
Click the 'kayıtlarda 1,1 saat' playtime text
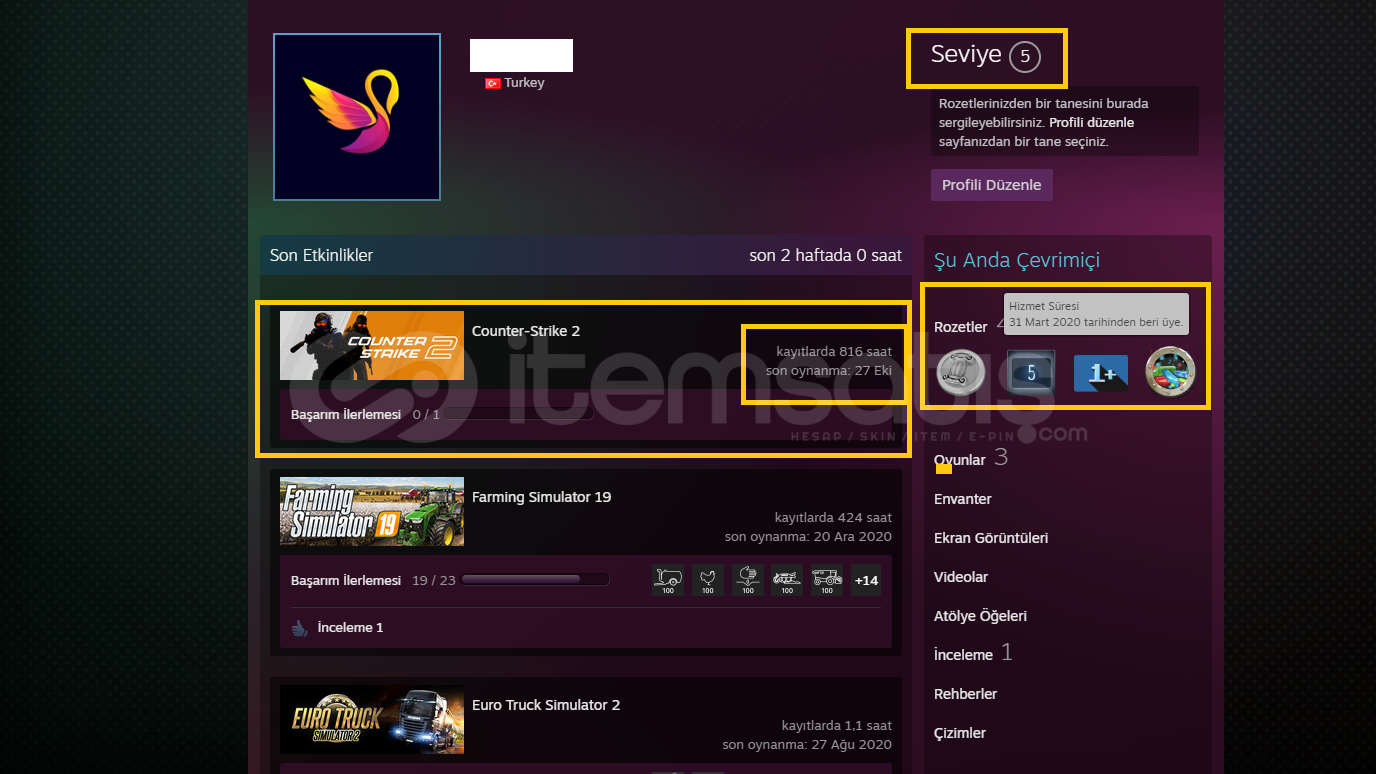(837, 726)
